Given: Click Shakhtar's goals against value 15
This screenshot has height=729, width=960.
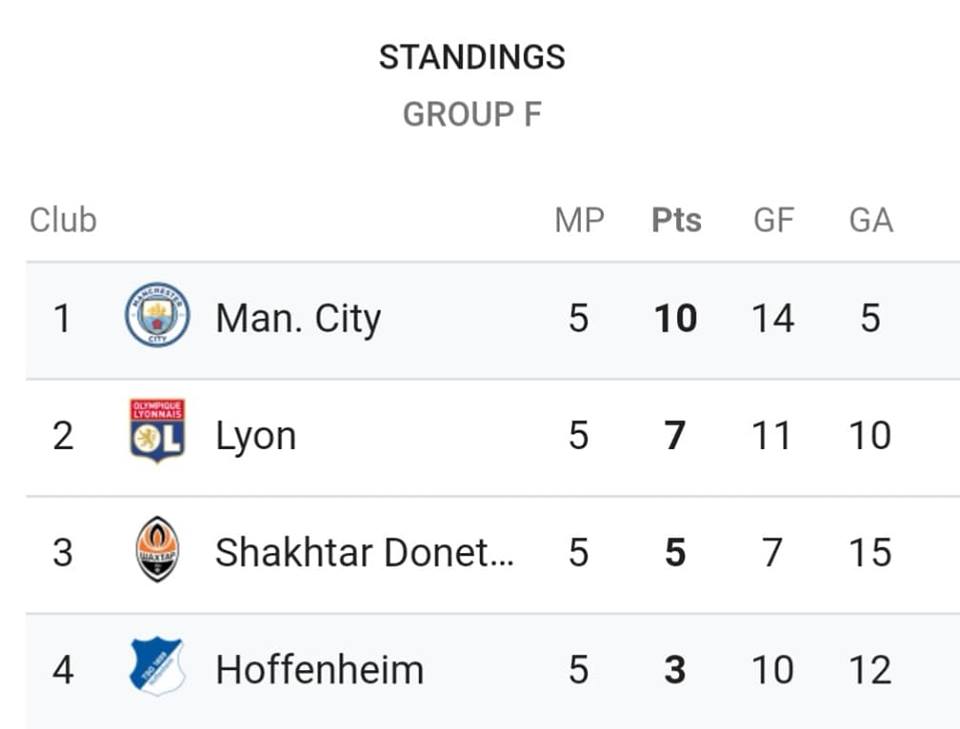Looking at the screenshot, I should click(870, 553).
